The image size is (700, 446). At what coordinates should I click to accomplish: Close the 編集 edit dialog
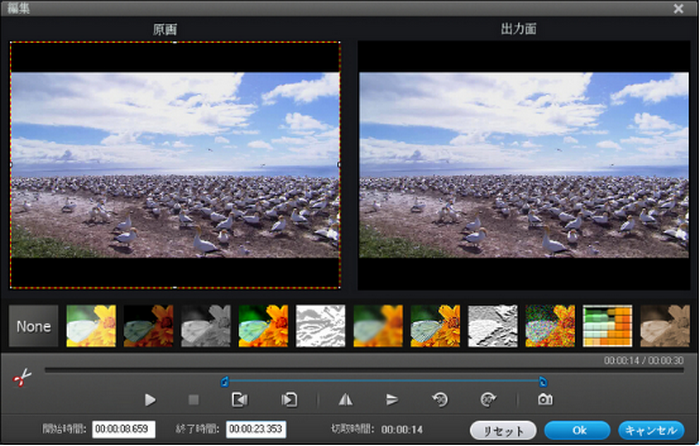(x=679, y=8)
